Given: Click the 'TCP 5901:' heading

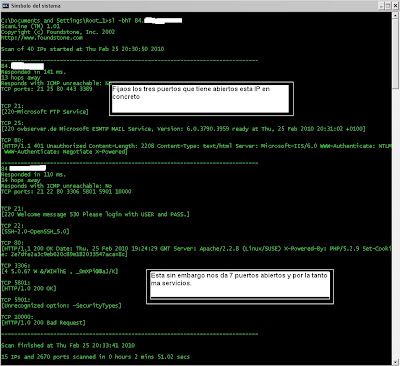Looking at the screenshot, I should (16, 300).
